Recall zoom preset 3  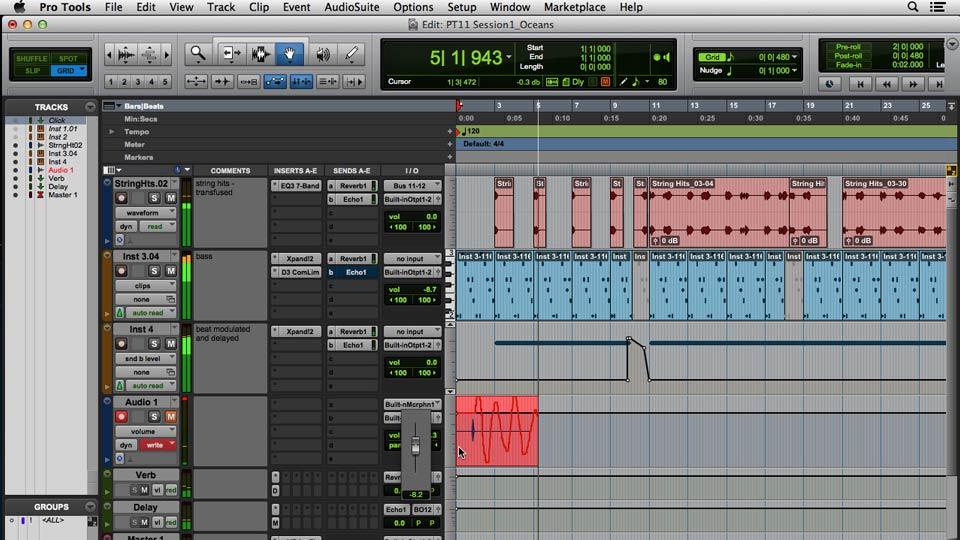point(138,81)
